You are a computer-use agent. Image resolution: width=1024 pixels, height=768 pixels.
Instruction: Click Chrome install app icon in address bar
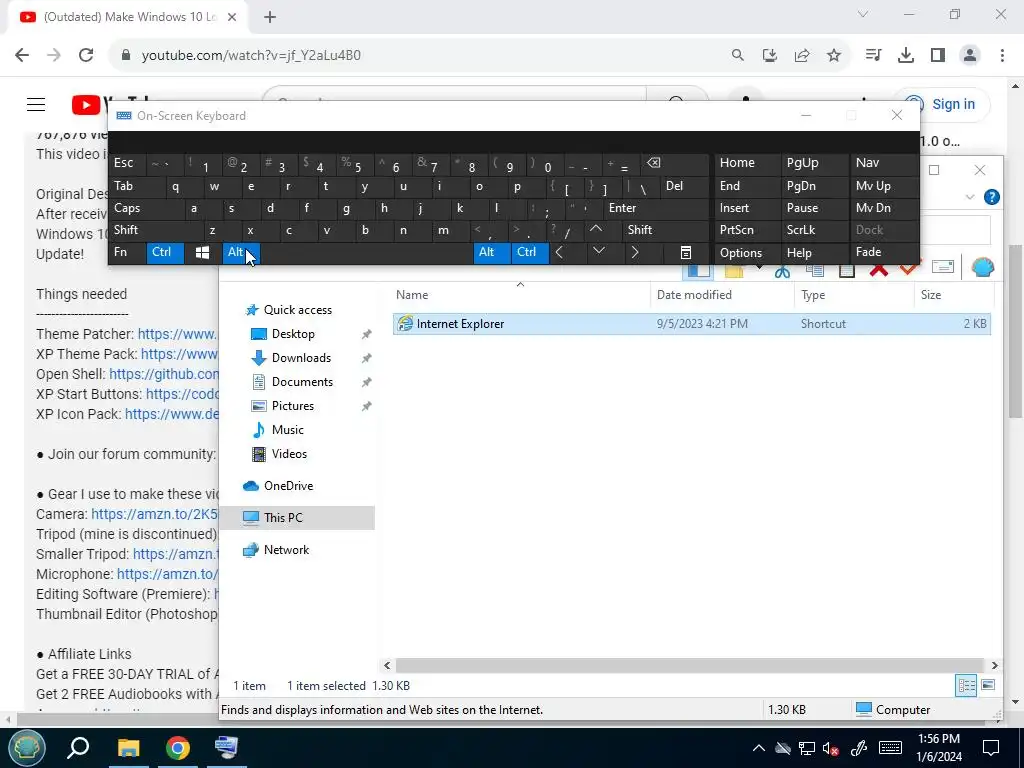tap(770, 56)
